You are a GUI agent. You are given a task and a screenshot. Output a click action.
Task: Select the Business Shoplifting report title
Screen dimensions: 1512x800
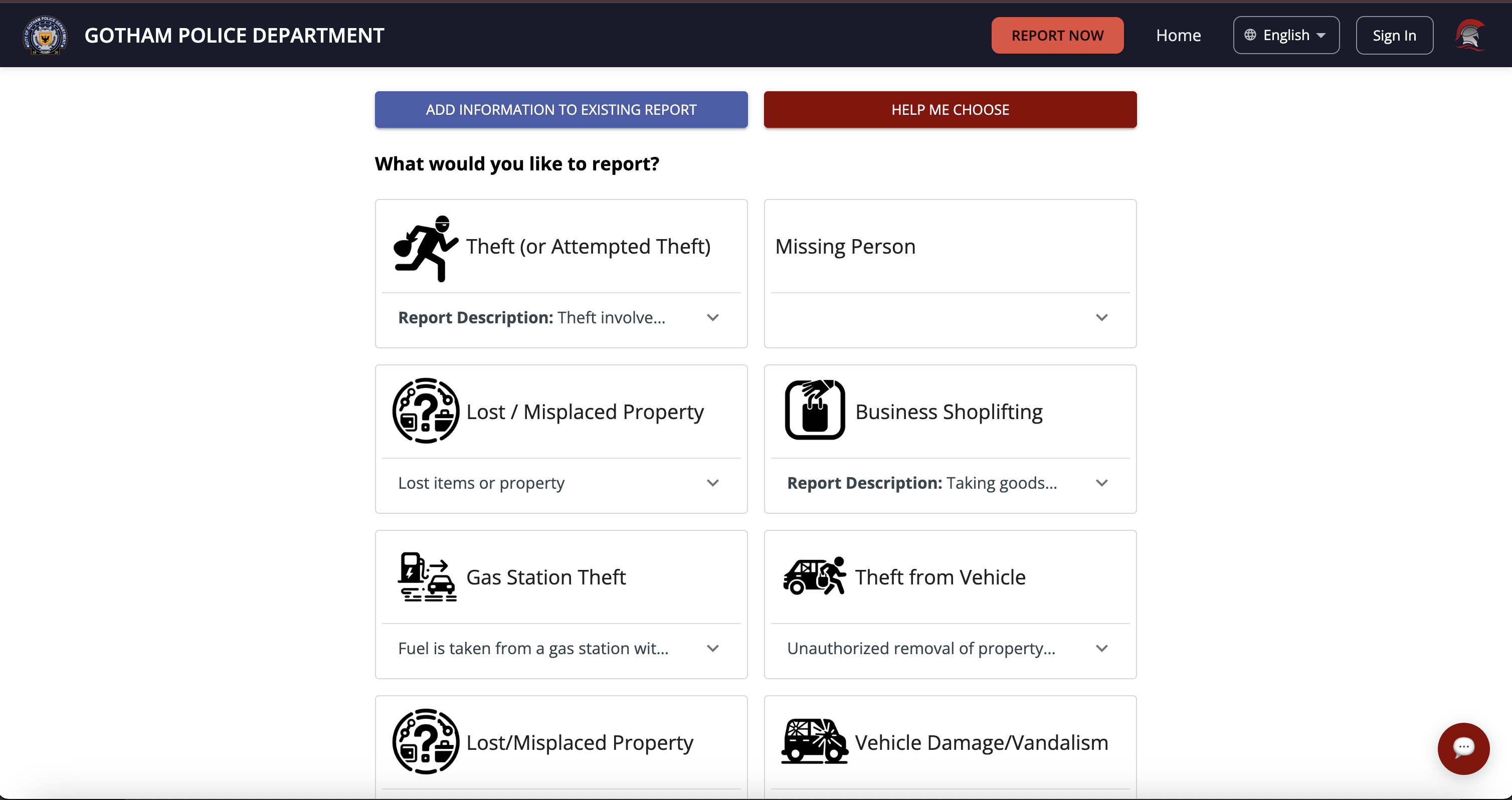[949, 412]
